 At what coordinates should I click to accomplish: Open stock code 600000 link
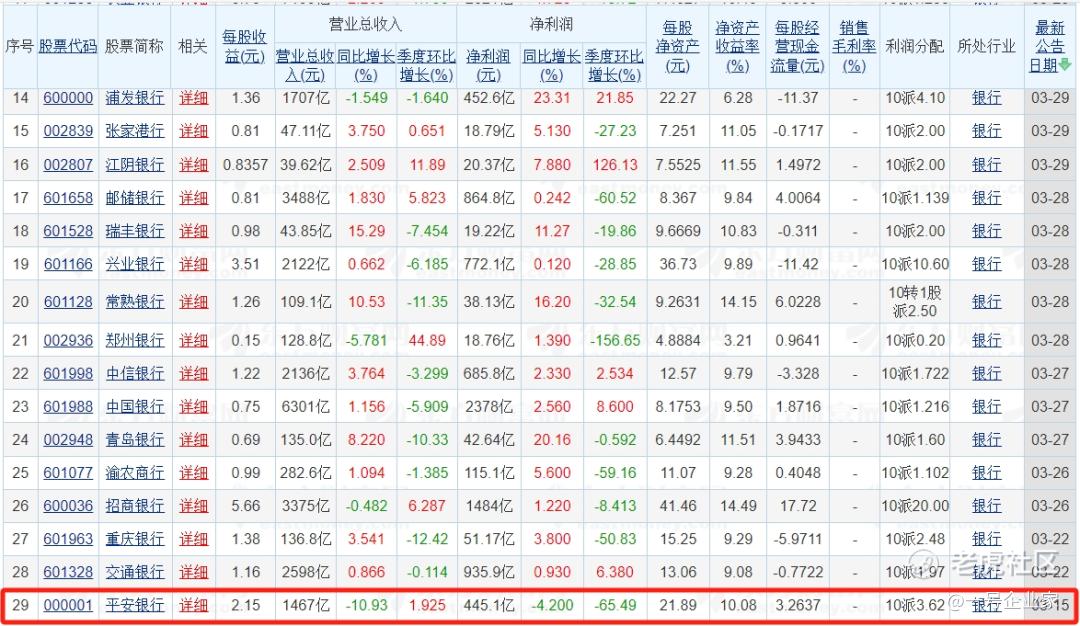click(68, 98)
